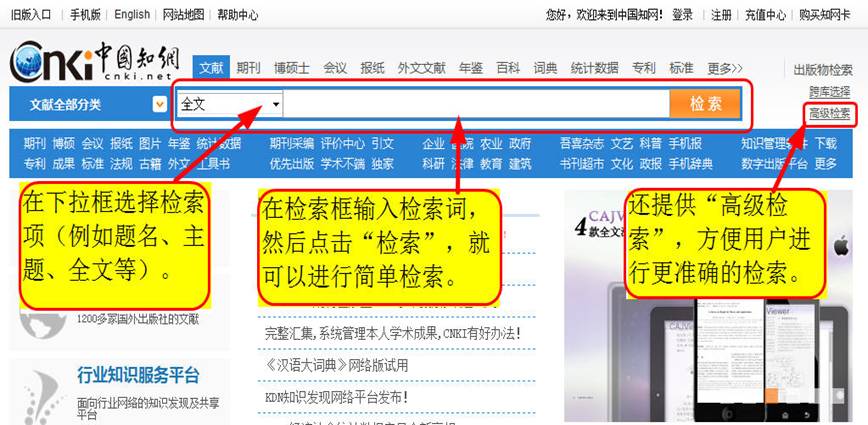Open 农业 link
The height and width of the screenshot is (425, 868).
(491, 144)
